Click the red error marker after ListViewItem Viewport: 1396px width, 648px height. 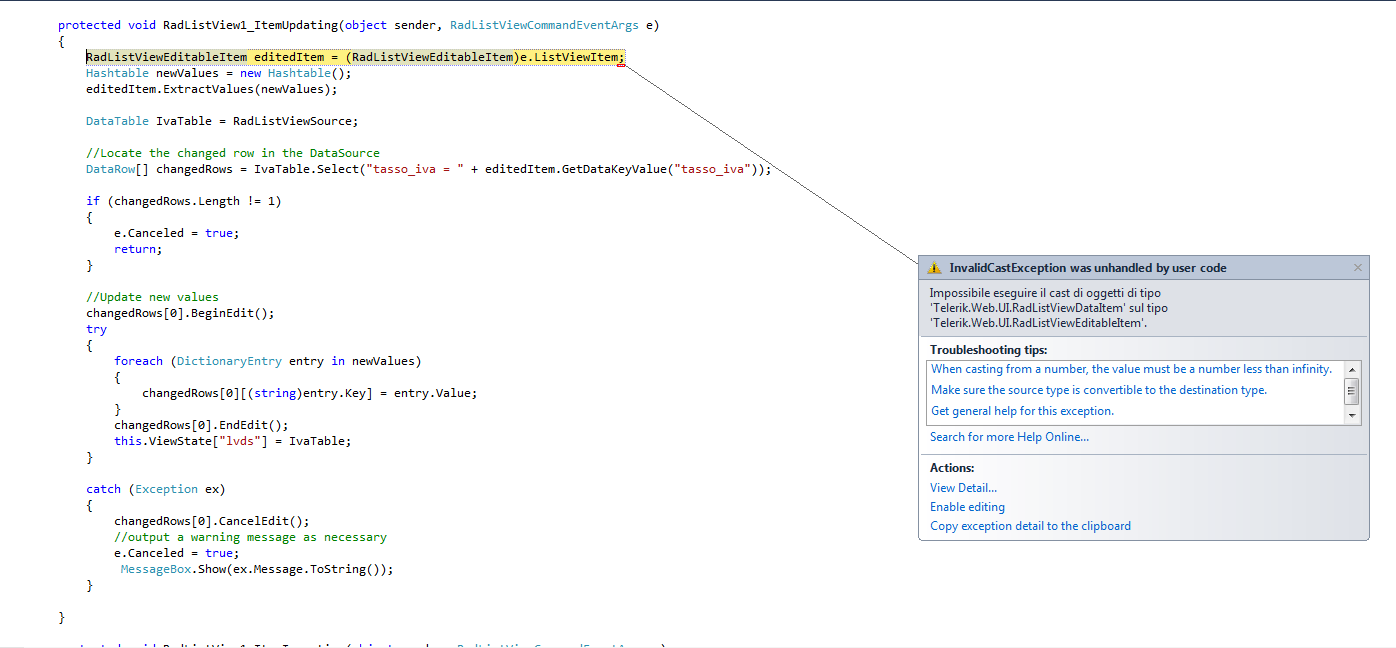622,63
